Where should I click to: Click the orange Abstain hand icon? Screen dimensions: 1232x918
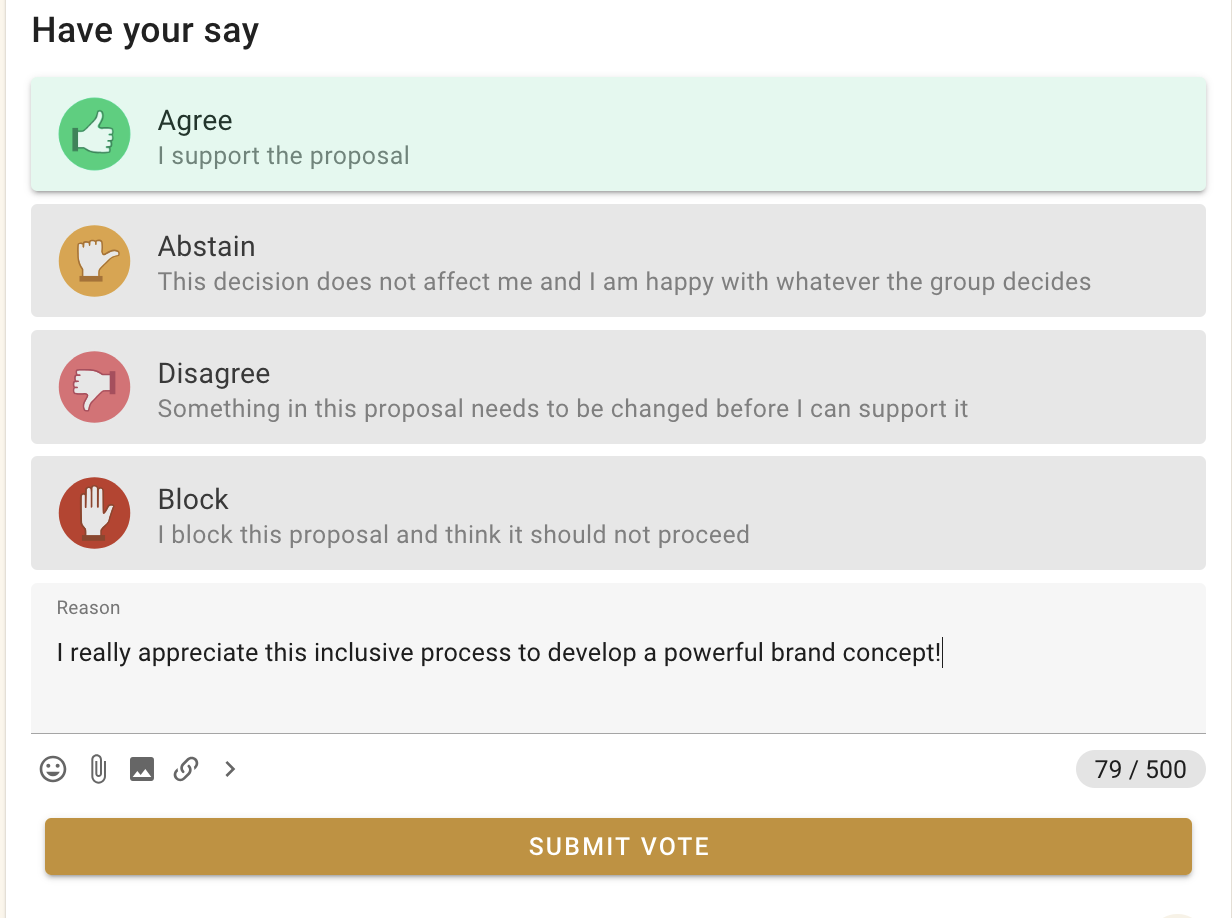tap(95, 261)
